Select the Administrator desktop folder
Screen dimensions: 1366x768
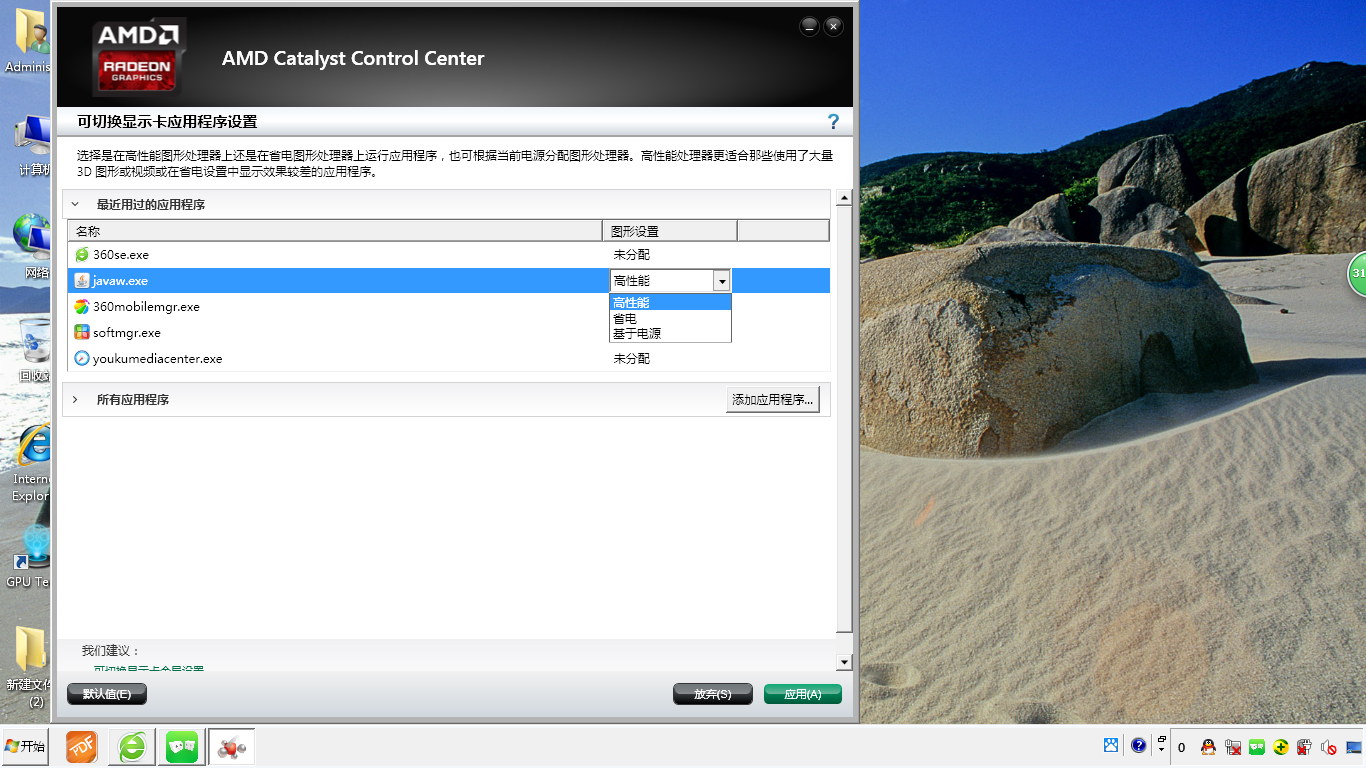pos(28,42)
